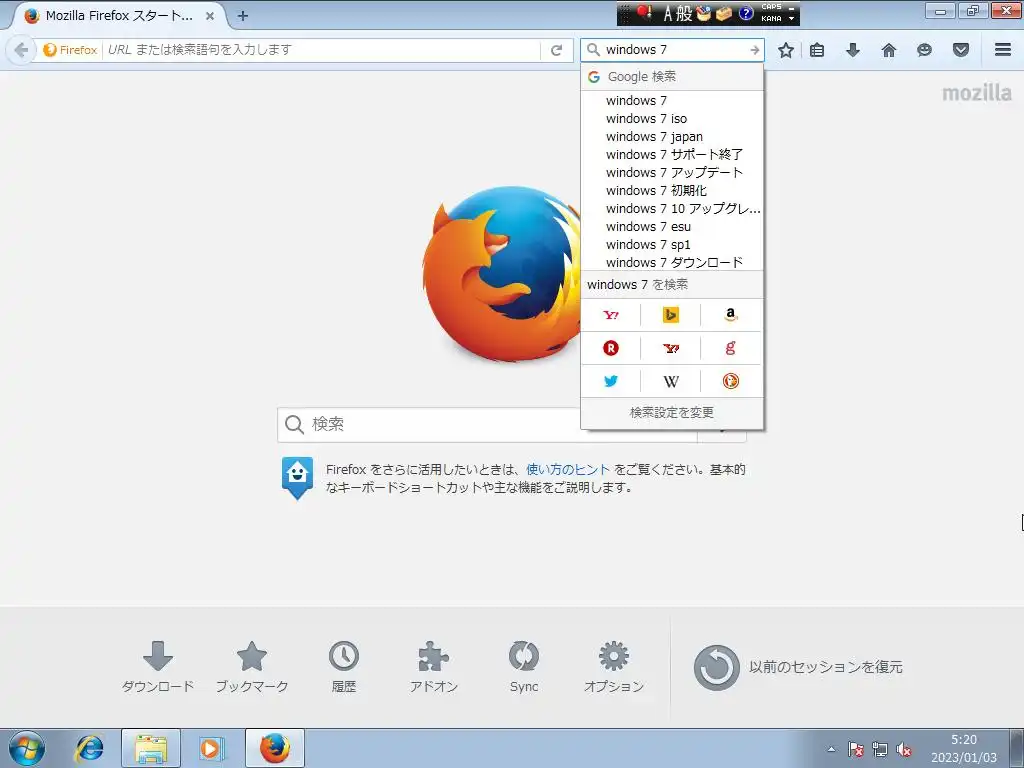Click the 'windows 7' search box text
This screenshot has height=768, width=1024.
(x=636, y=50)
